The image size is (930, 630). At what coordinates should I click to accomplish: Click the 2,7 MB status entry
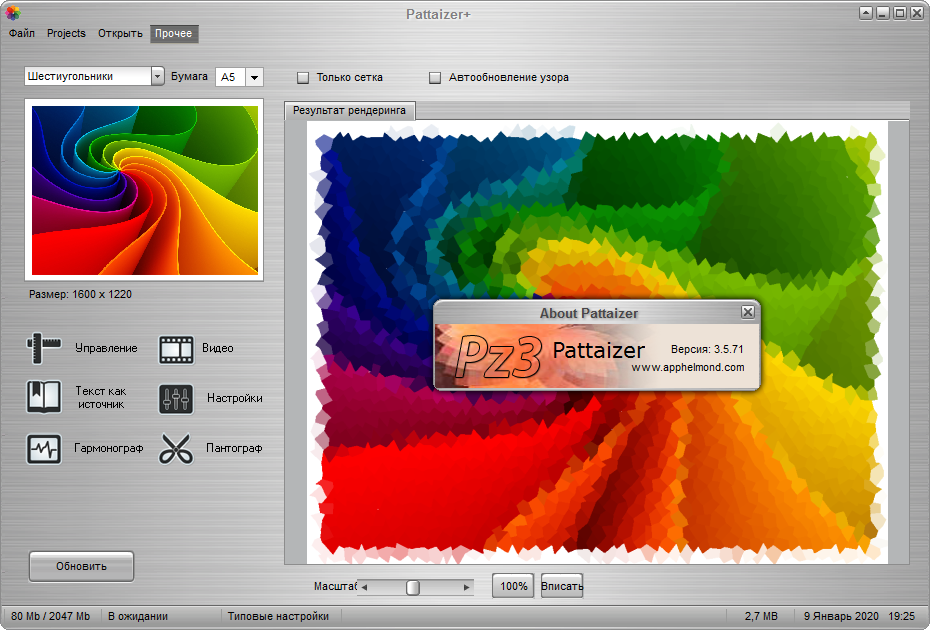(761, 616)
